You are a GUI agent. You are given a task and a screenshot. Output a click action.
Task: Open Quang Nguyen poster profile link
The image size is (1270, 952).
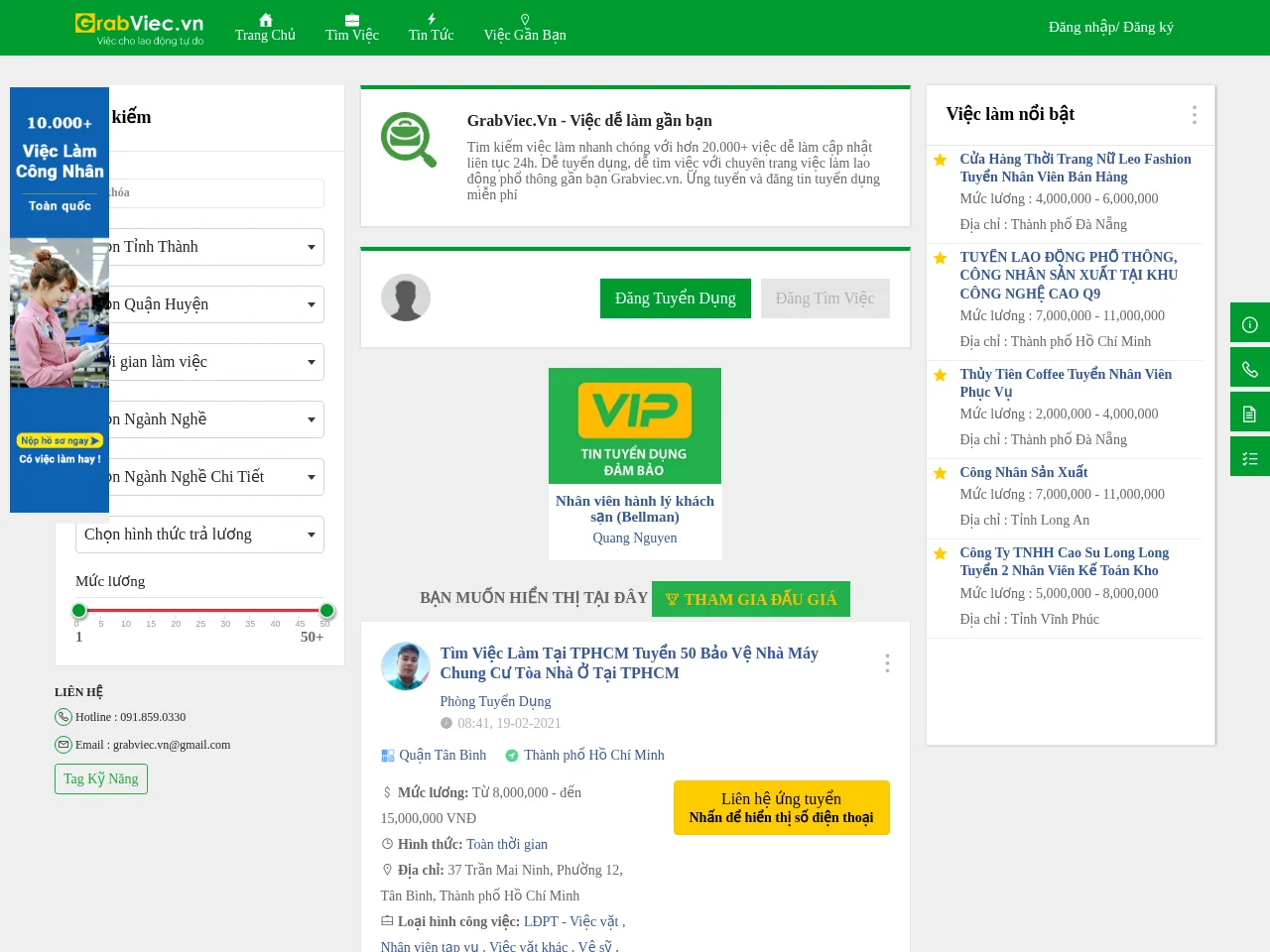click(x=635, y=537)
